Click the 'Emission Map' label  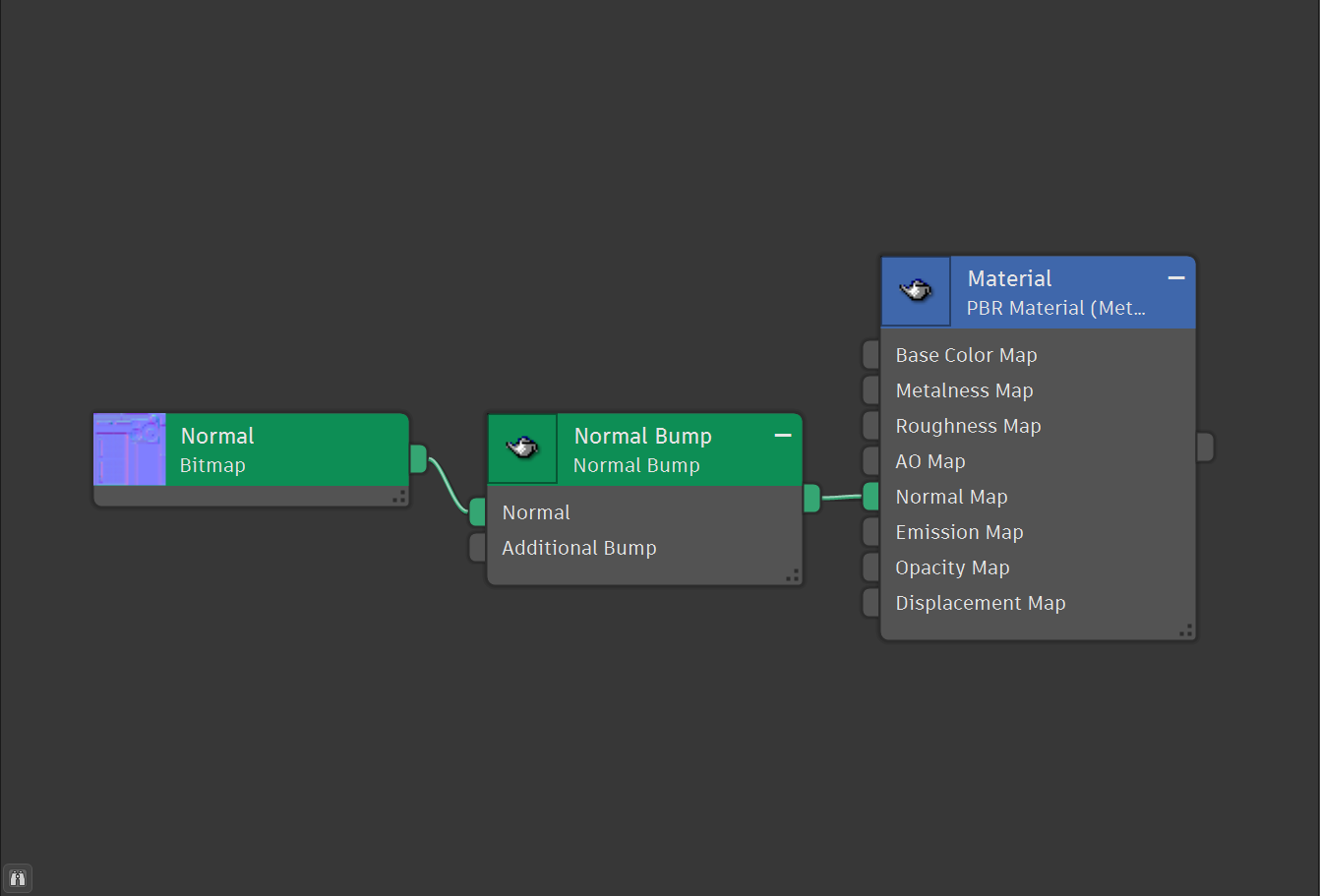click(959, 532)
